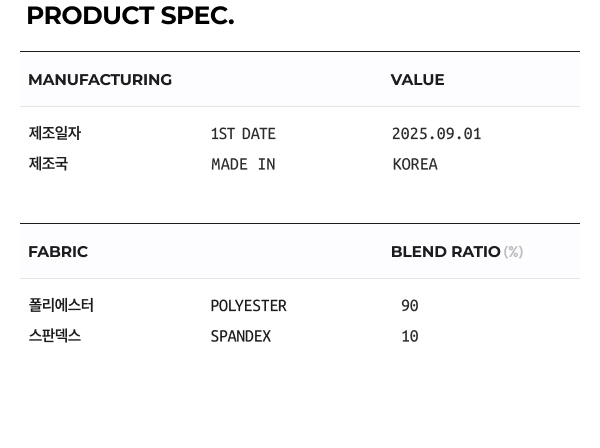This screenshot has height=448, width=600.
Task: Select the SPANDEX text
Action: [x=240, y=337]
